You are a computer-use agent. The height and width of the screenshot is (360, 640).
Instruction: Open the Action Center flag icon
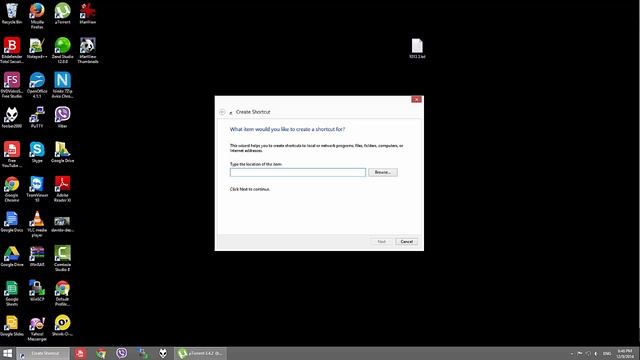point(580,354)
